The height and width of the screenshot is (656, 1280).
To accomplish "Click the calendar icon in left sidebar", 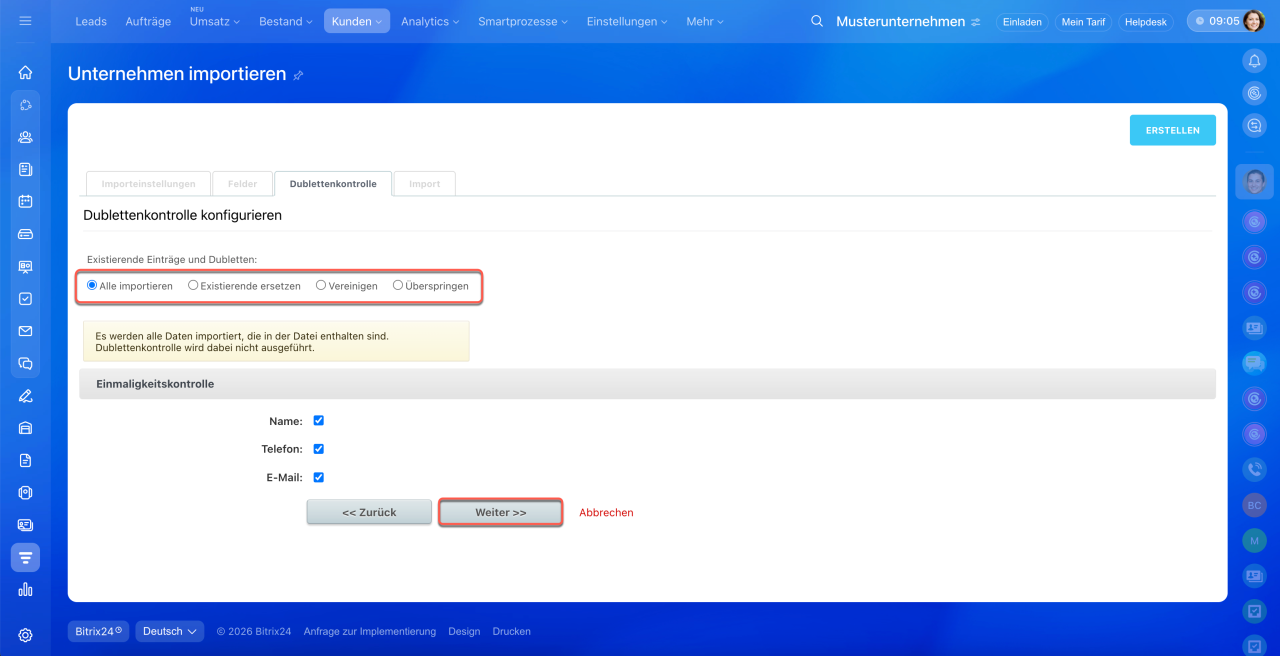I will 25,201.
